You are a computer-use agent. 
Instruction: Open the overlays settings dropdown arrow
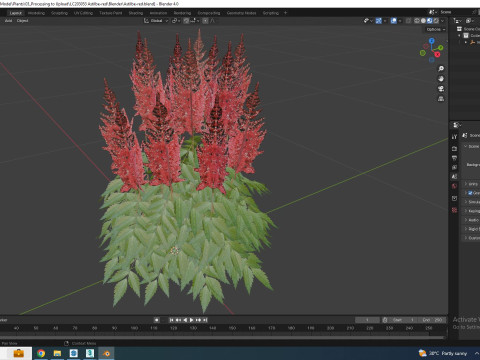click(400, 21)
